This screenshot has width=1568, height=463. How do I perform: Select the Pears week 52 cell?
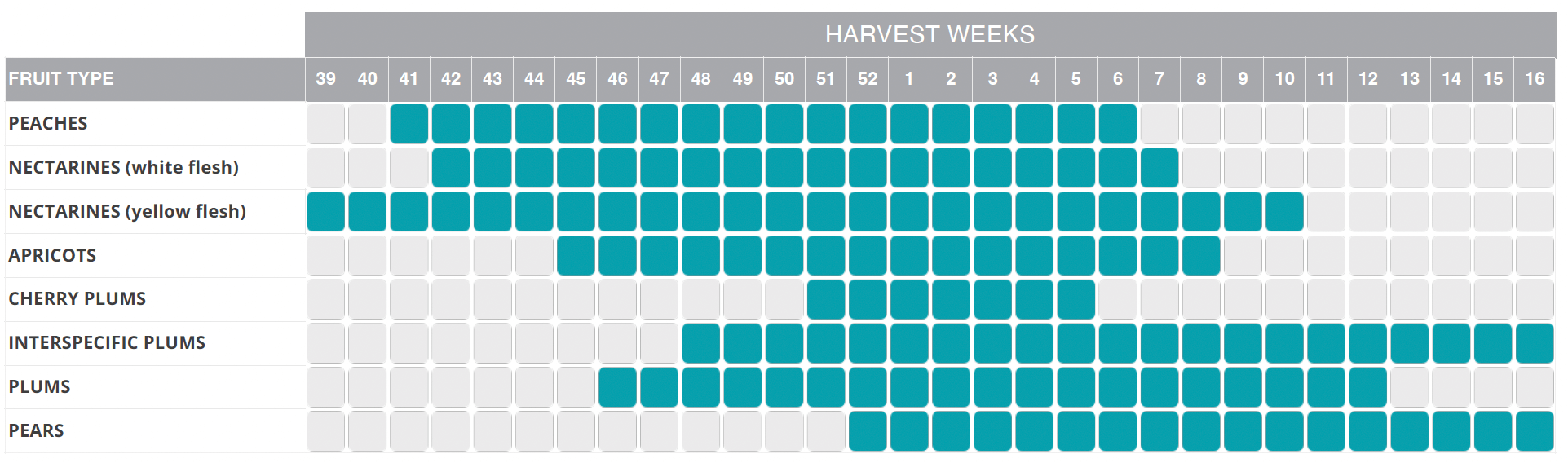868,431
